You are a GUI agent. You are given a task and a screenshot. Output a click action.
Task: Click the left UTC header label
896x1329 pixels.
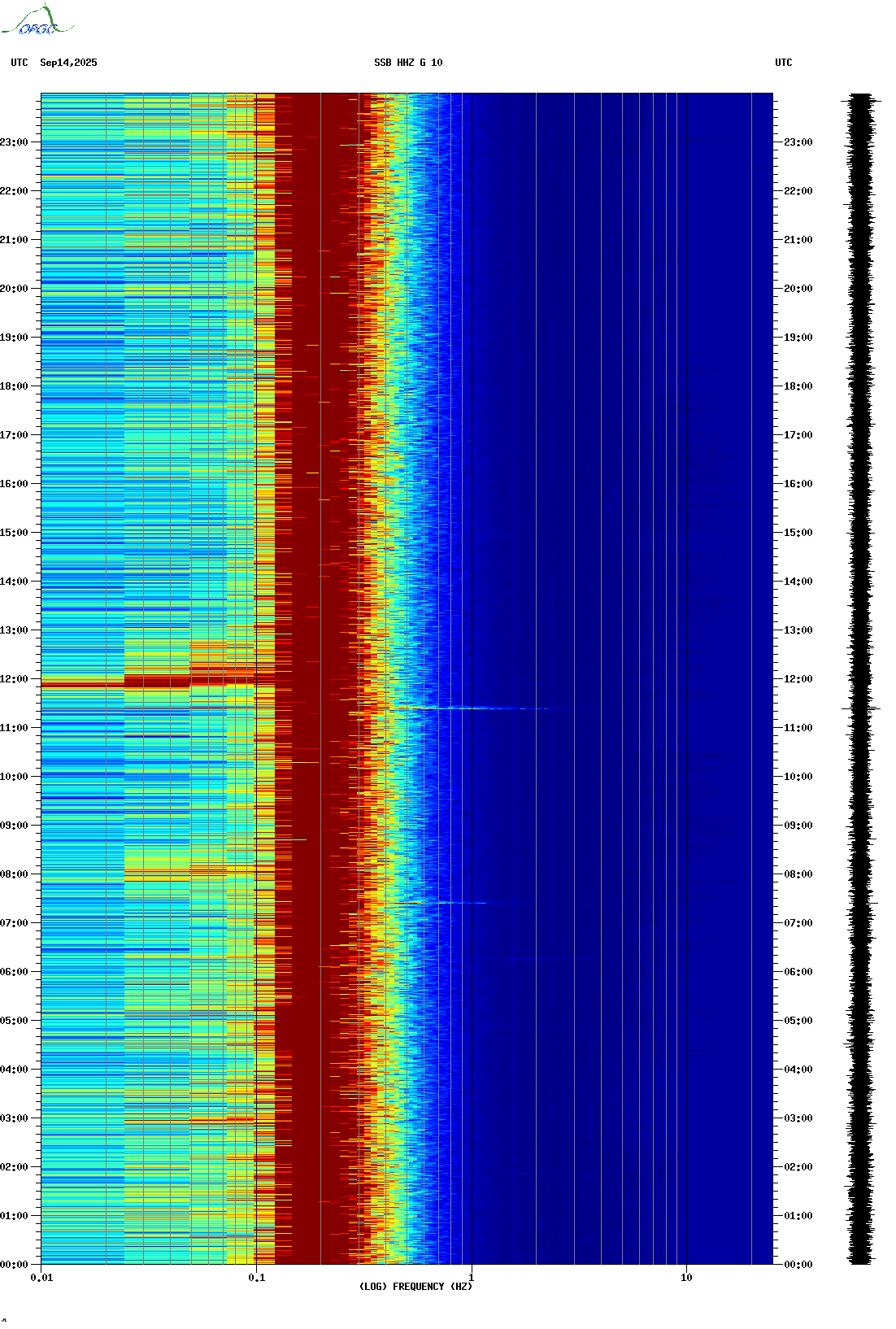click(20, 63)
